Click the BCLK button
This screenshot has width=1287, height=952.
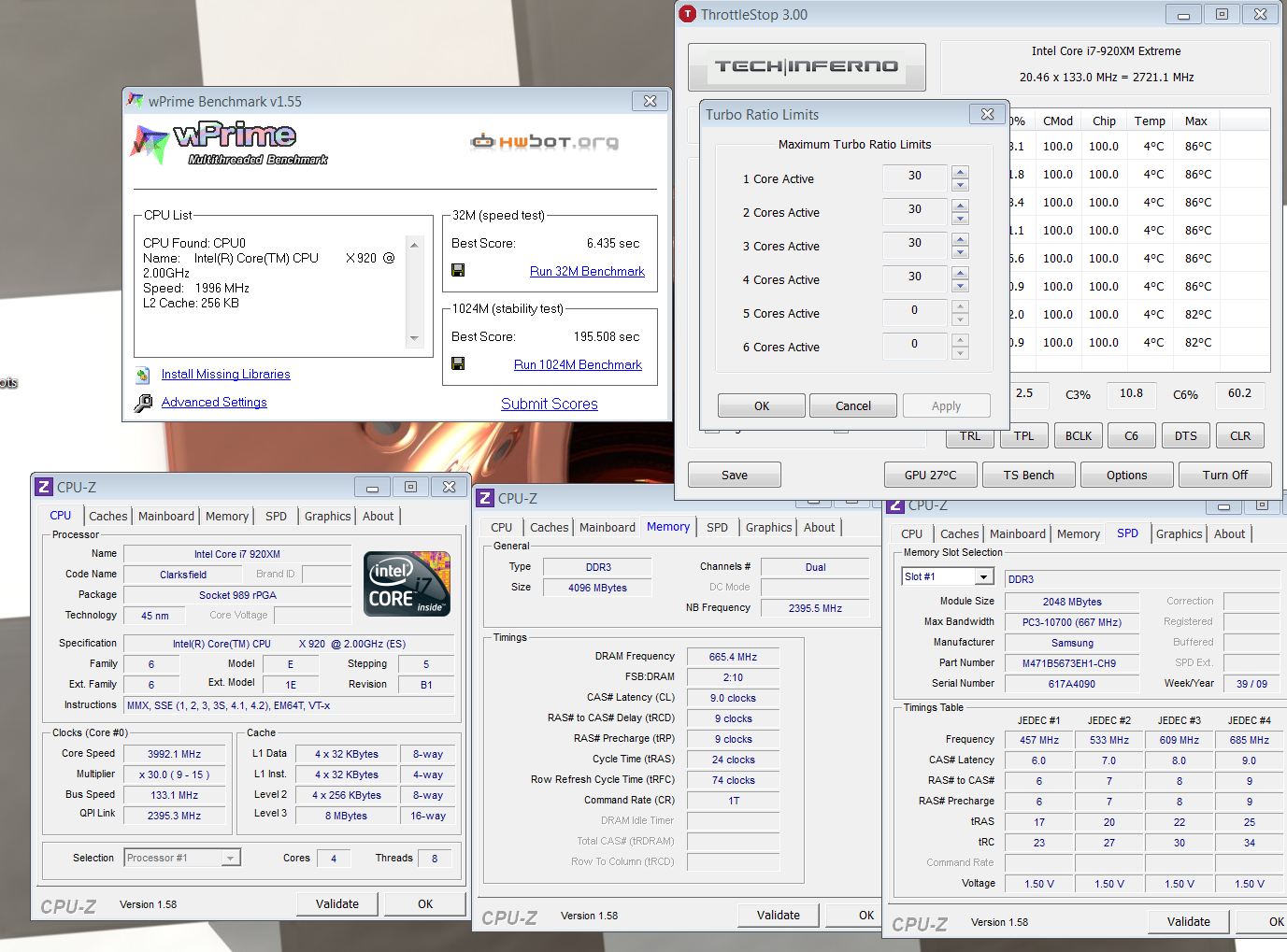tap(1079, 435)
